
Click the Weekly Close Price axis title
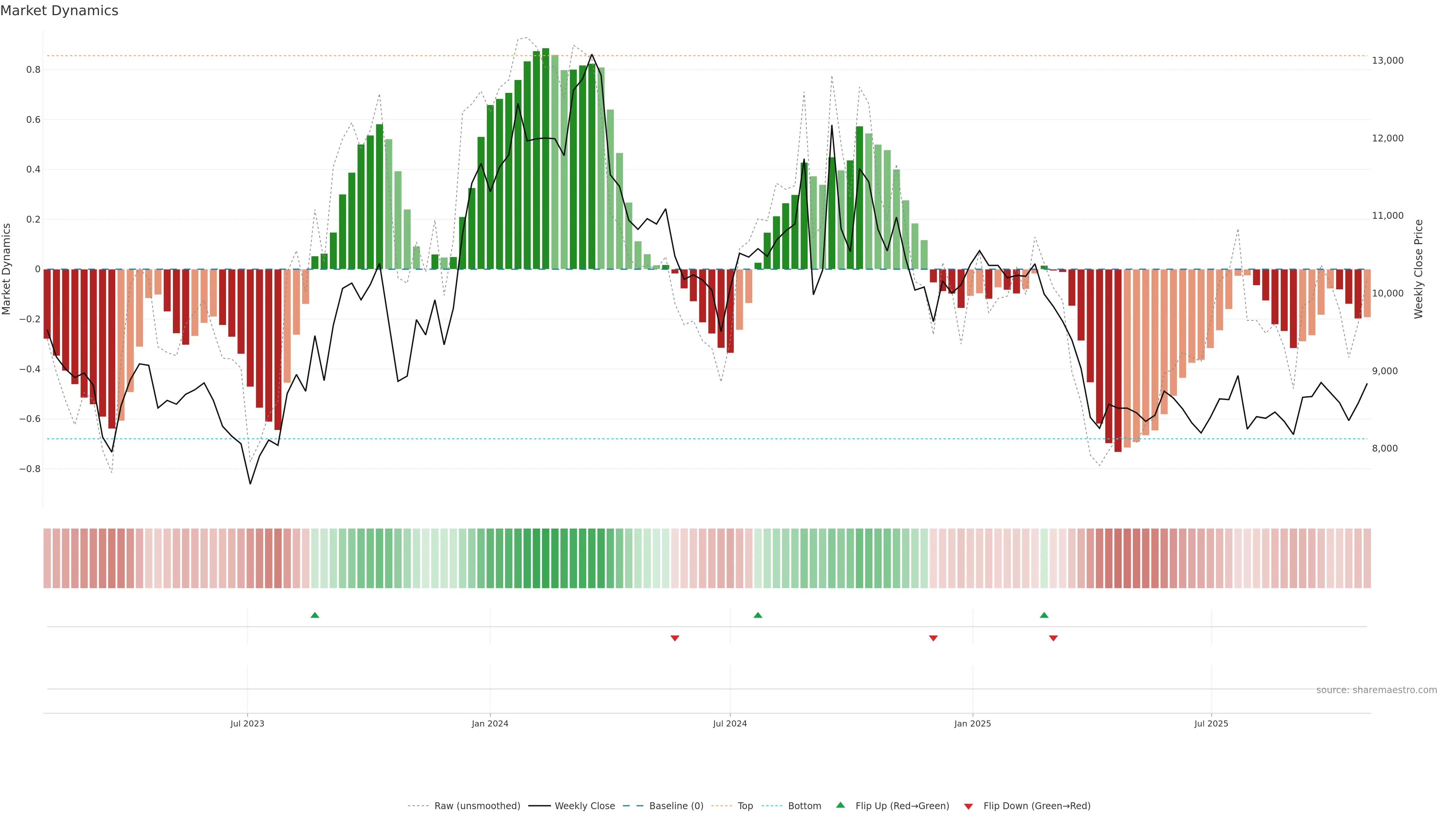[x=1418, y=269]
